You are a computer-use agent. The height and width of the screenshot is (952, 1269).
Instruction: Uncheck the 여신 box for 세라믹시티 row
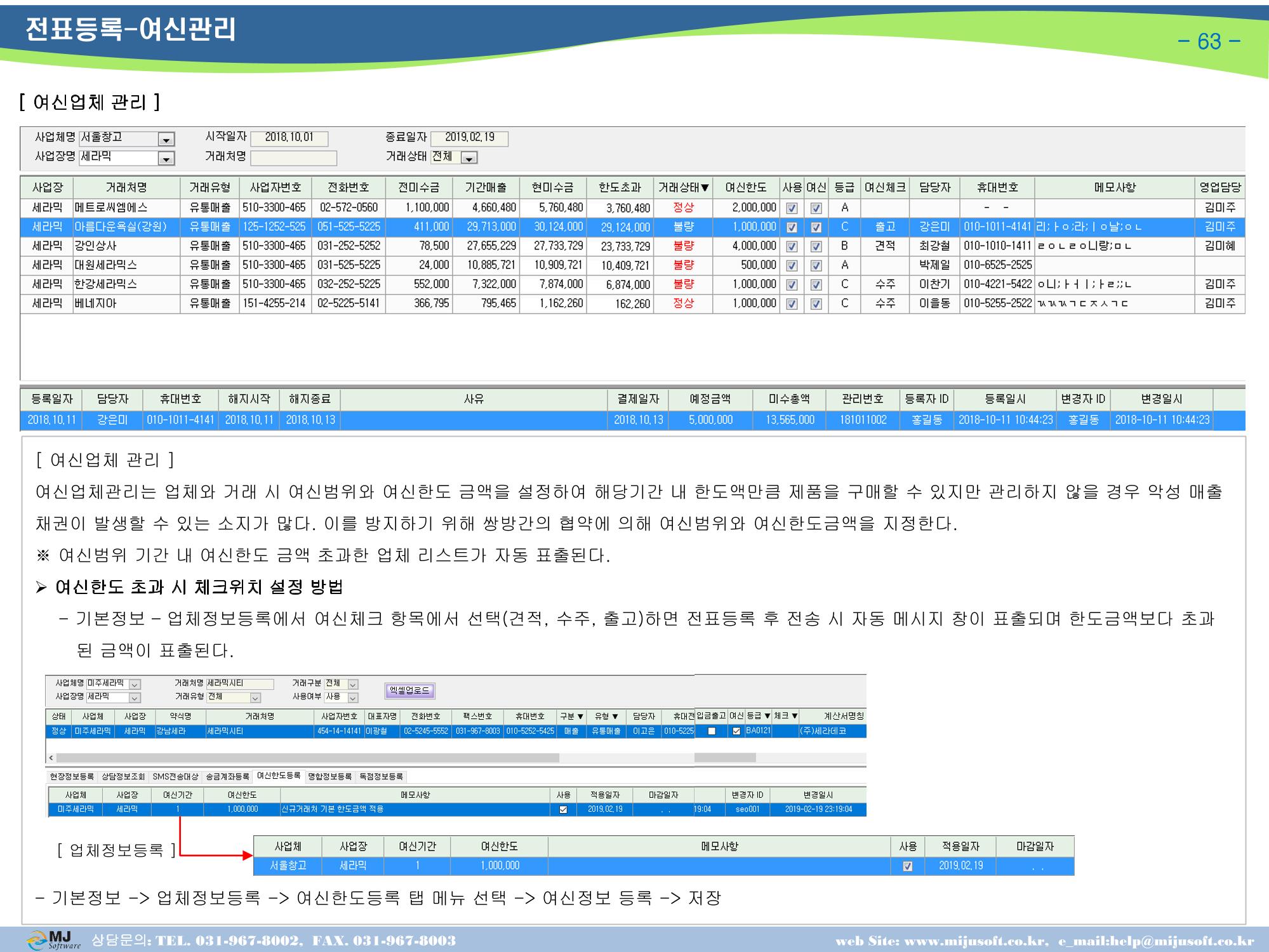tap(736, 731)
